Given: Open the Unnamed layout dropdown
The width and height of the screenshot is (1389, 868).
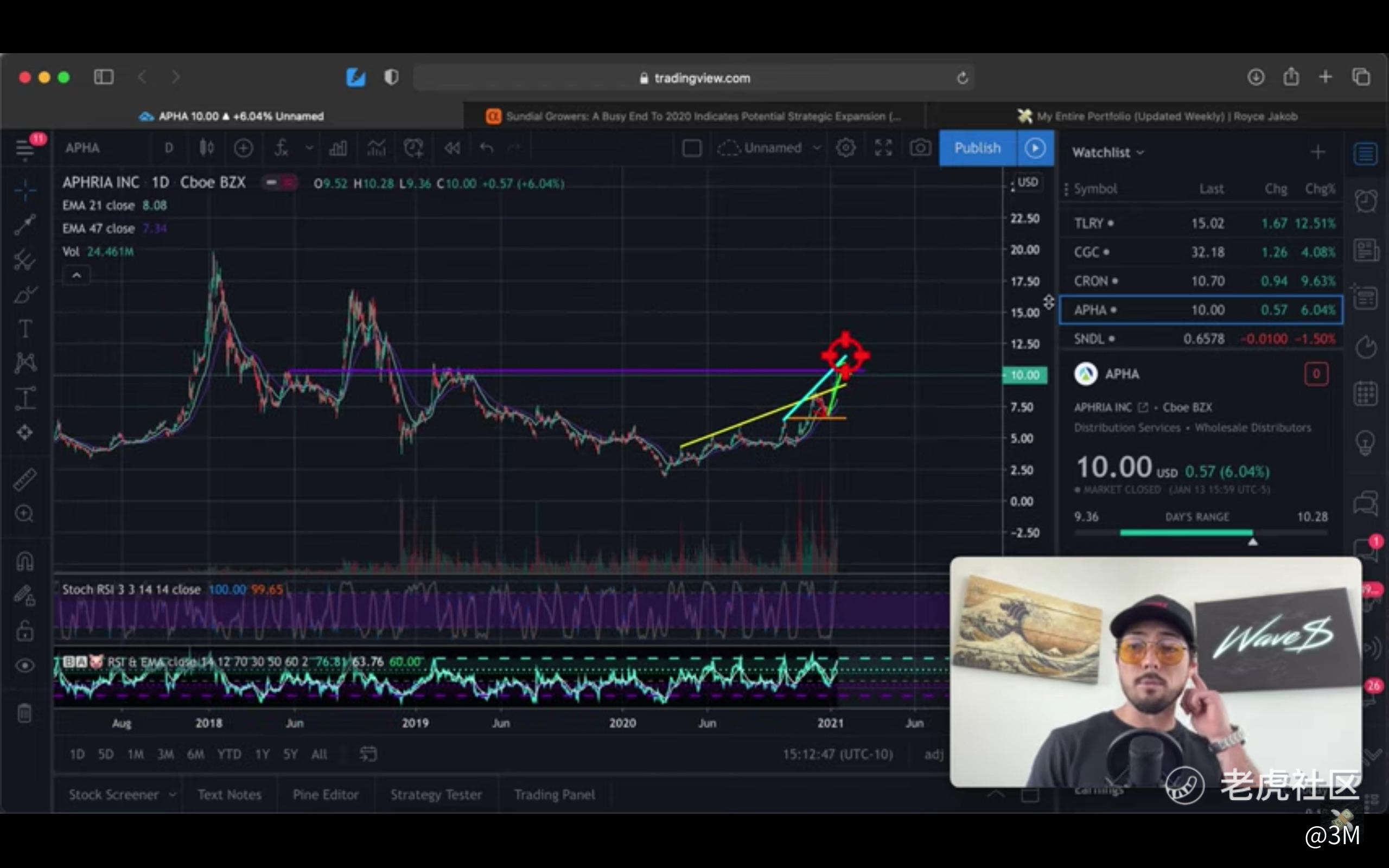Looking at the screenshot, I should click(817, 148).
